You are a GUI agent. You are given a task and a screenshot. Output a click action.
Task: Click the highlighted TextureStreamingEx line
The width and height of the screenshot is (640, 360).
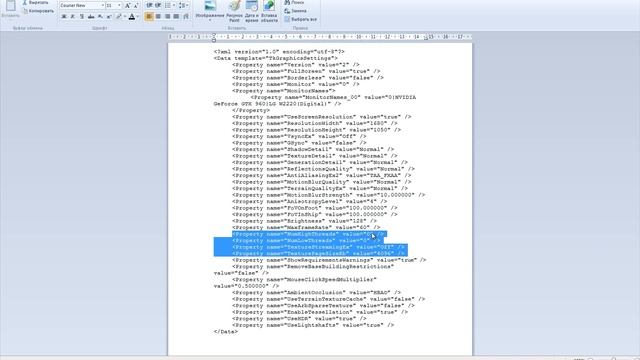pyautogui.click(x=318, y=247)
